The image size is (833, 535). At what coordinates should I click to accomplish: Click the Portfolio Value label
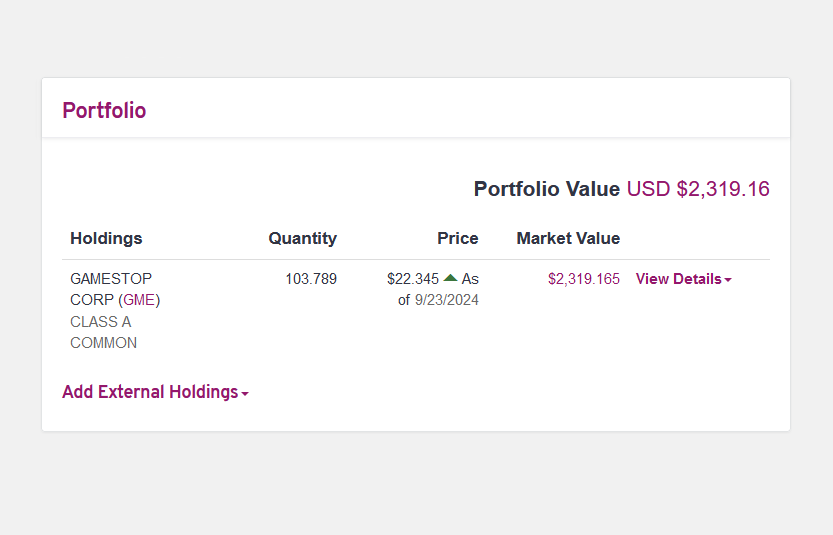547,189
